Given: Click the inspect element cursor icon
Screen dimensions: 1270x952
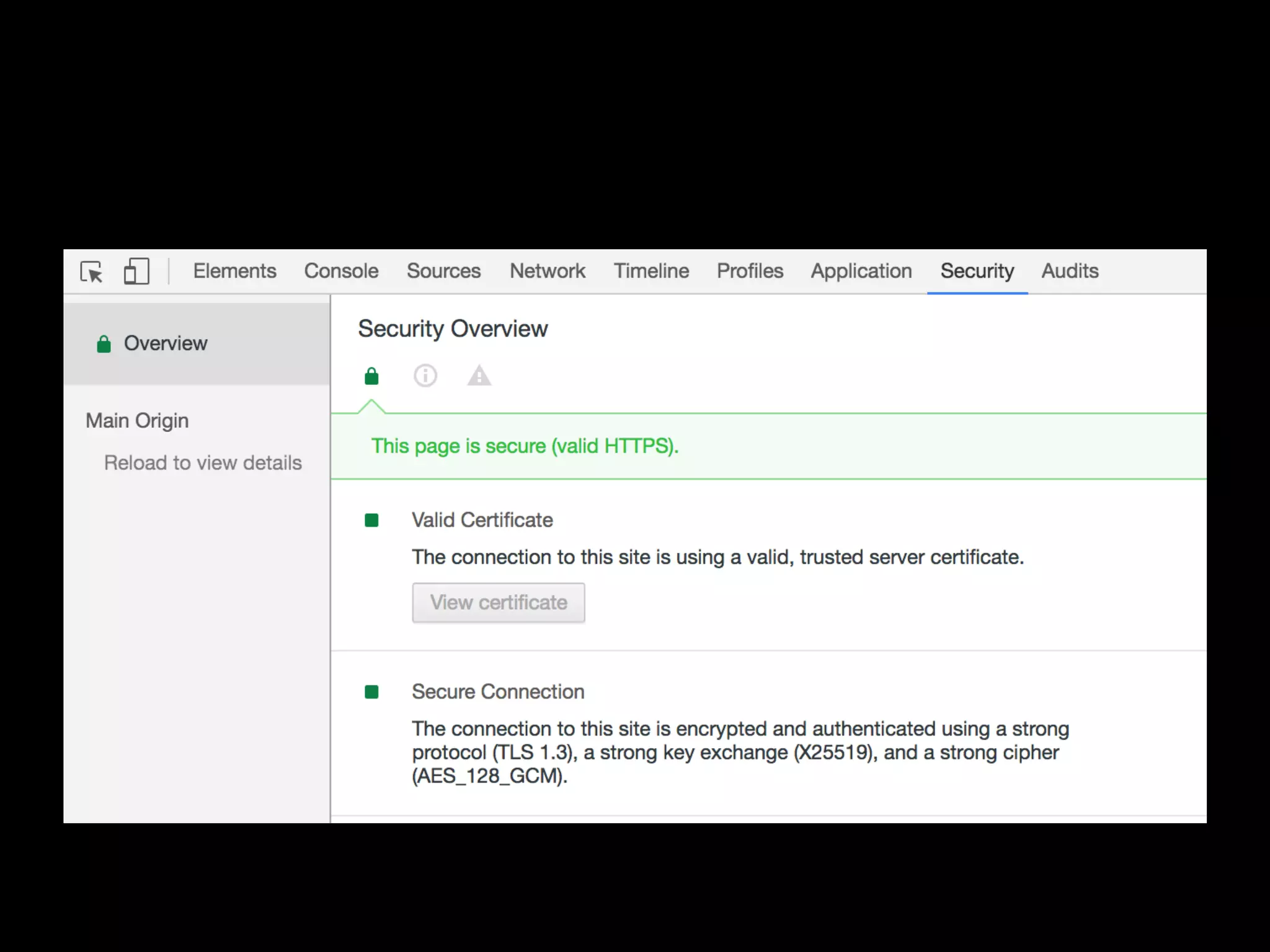Looking at the screenshot, I should (x=92, y=271).
